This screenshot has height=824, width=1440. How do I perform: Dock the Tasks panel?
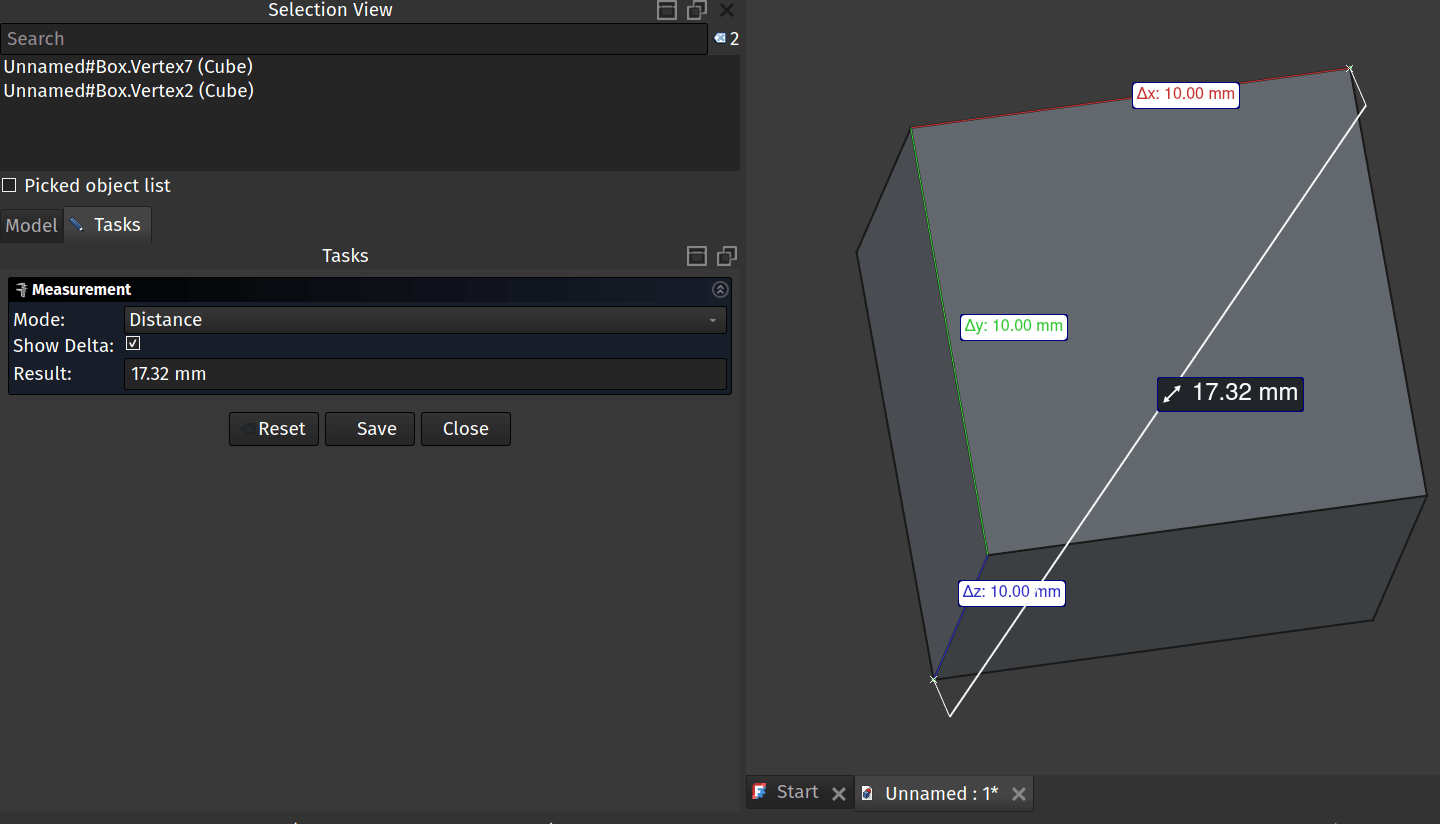tap(696, 255)
